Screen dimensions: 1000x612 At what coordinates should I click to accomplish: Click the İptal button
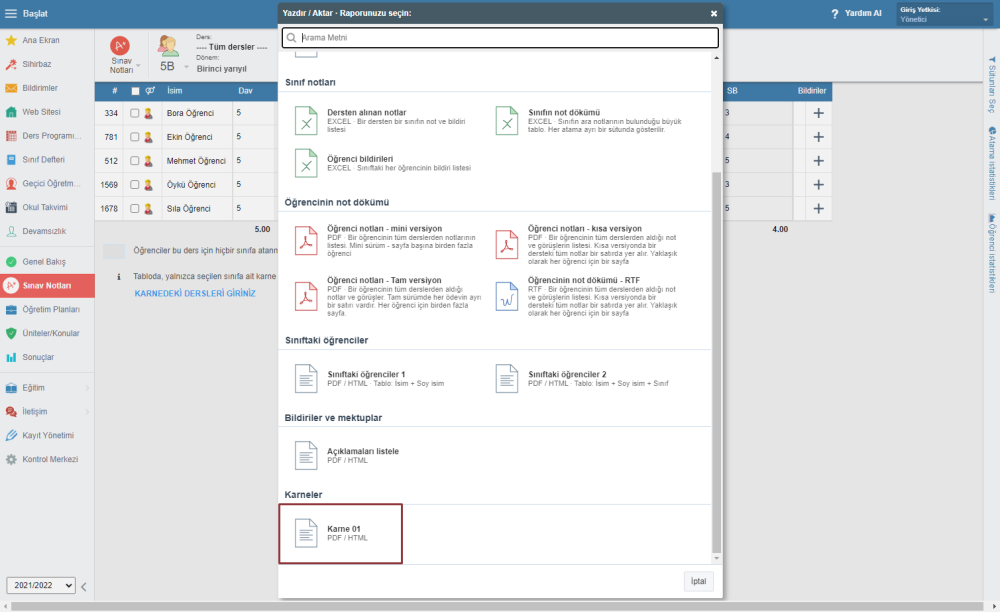(x=698, y=581)
